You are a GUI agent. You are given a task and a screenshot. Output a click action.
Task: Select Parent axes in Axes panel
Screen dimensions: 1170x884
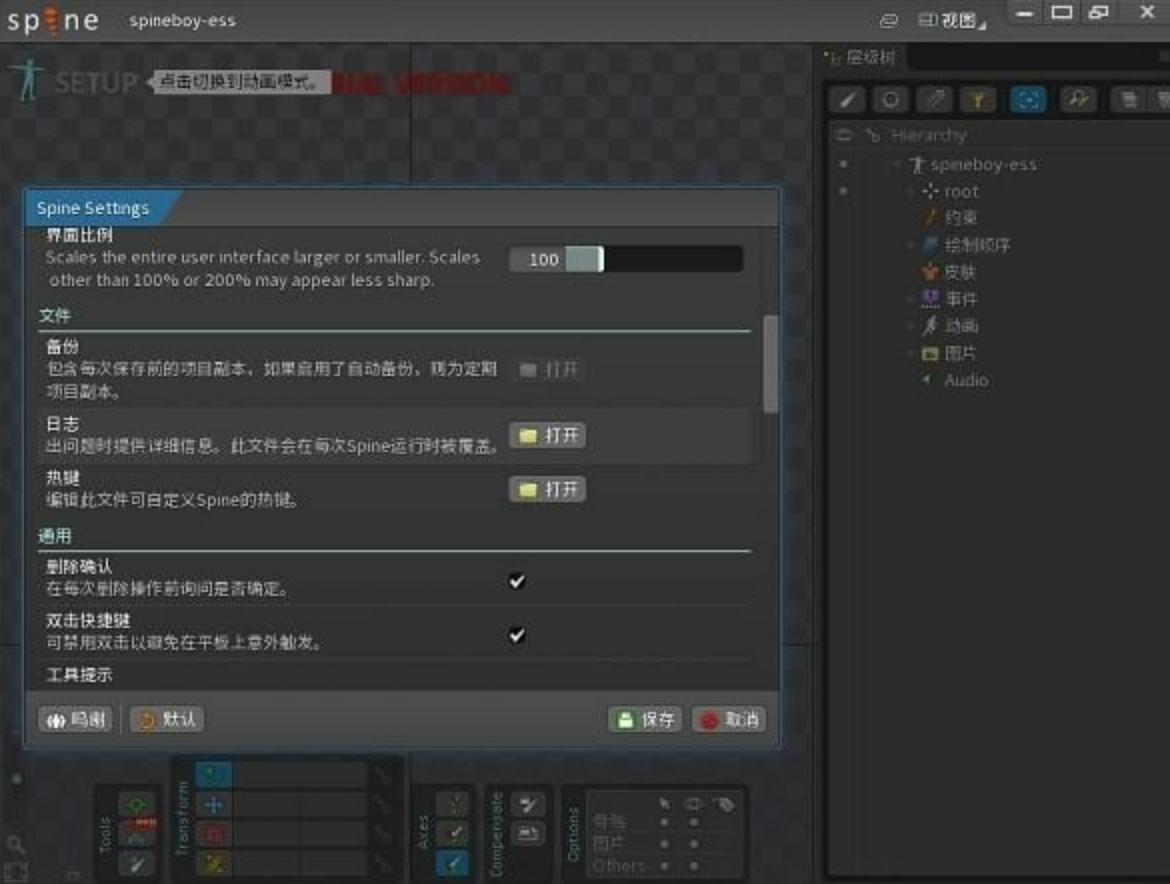(x=452, y=834)
